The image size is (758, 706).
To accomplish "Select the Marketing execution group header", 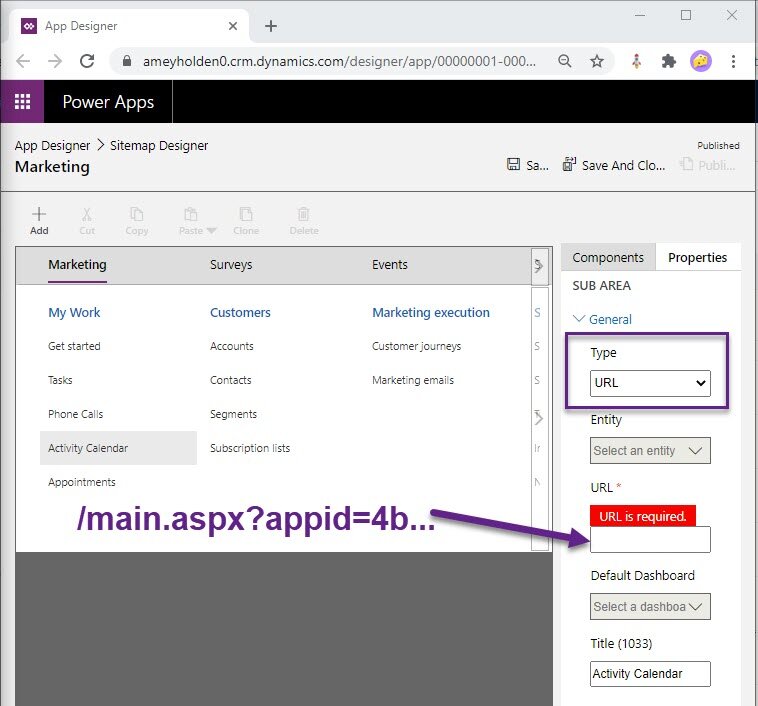I will click(x=431, y=313).
